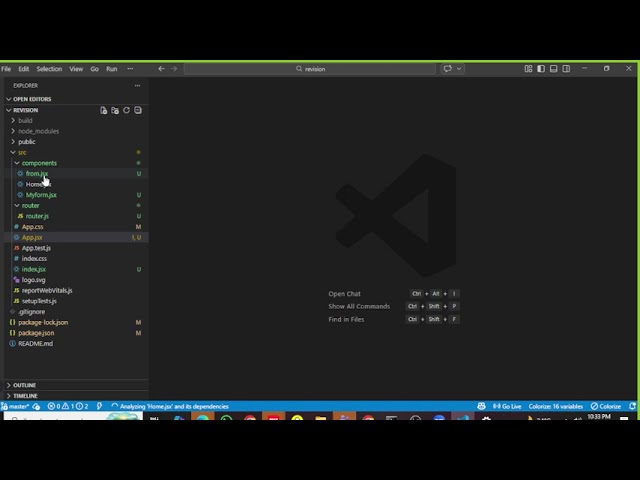Click the revision command center search box
Viewport: 640px width, 480px height.
pos(310,69)
